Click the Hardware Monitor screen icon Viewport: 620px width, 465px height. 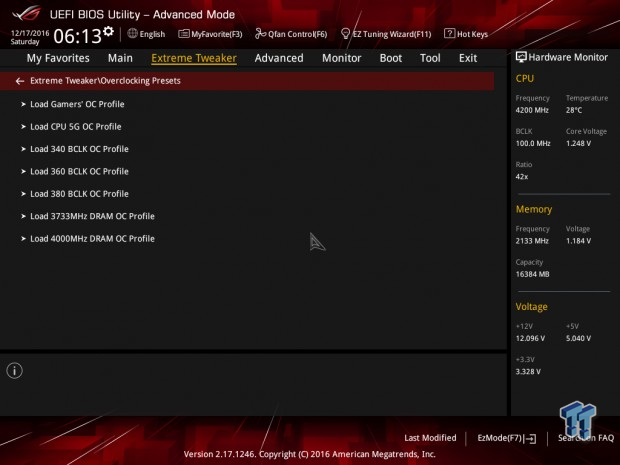pyautogui.click(x=521, y=57)
